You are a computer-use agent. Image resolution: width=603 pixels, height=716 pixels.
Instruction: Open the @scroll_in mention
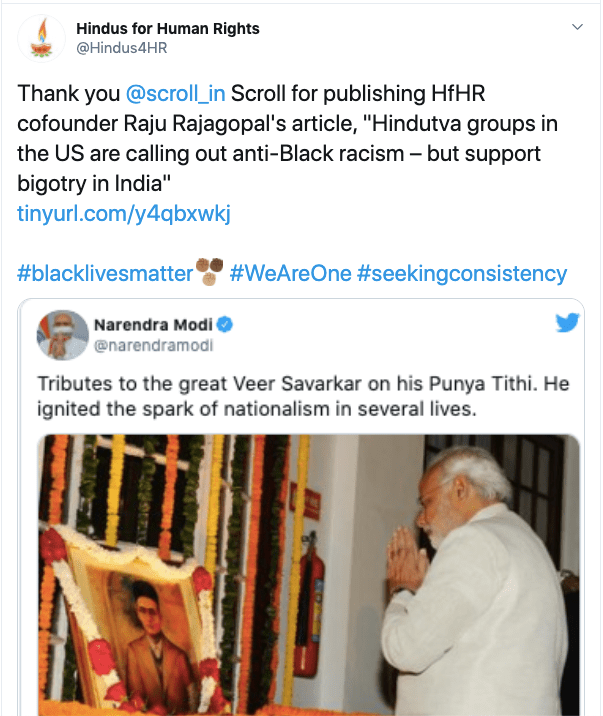(x=175, y=94)
